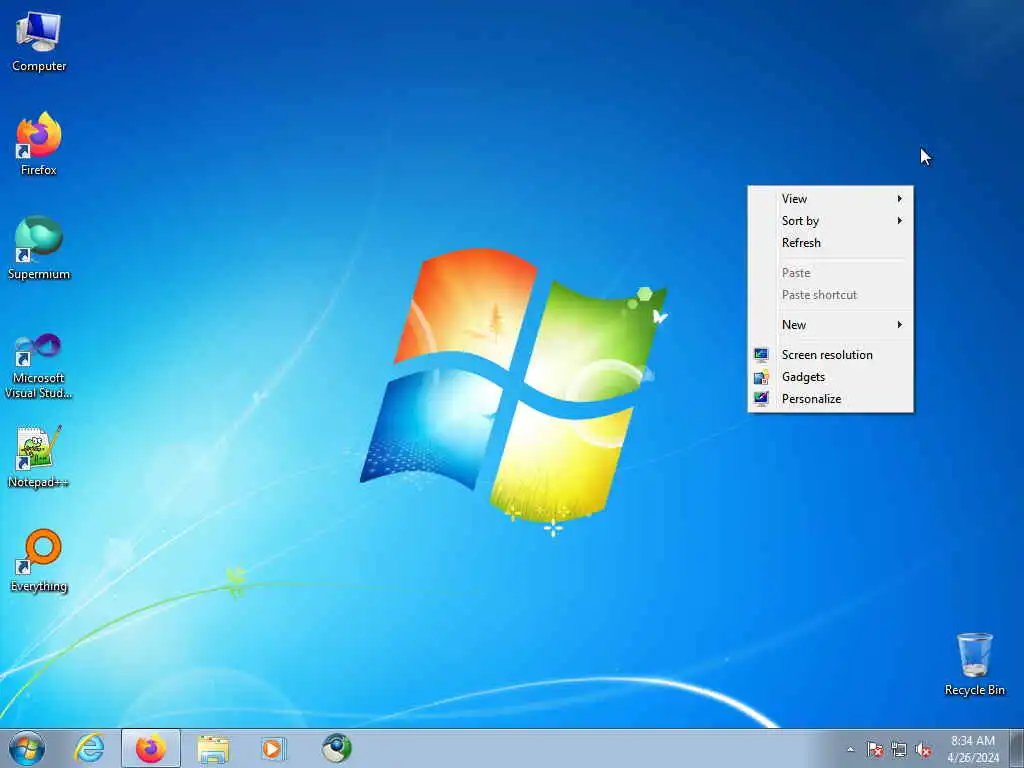The width and height of the screenshot is (1024, 768).
Task: Choose Personalize in the context menu
Action: (831, 398)
